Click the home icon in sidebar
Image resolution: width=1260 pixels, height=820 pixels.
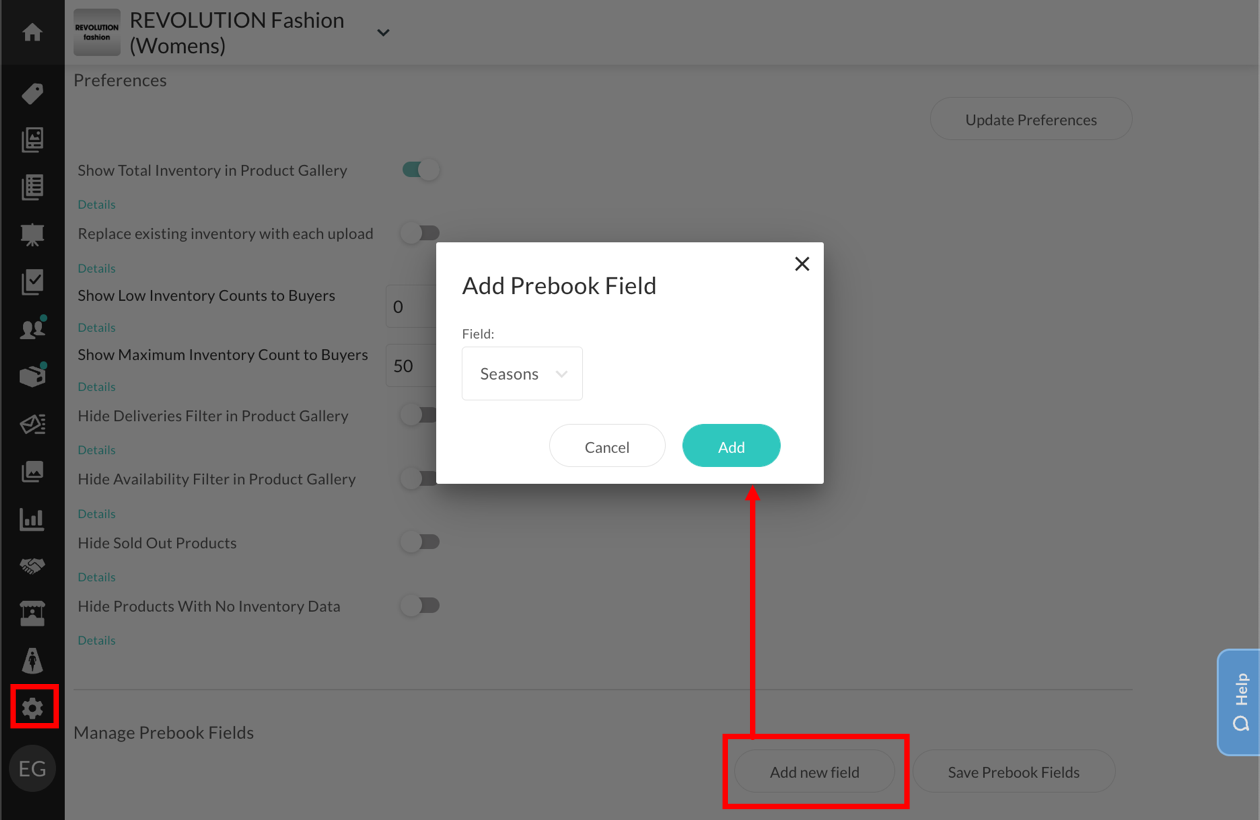pyautogui.click(x=32, y=32)
